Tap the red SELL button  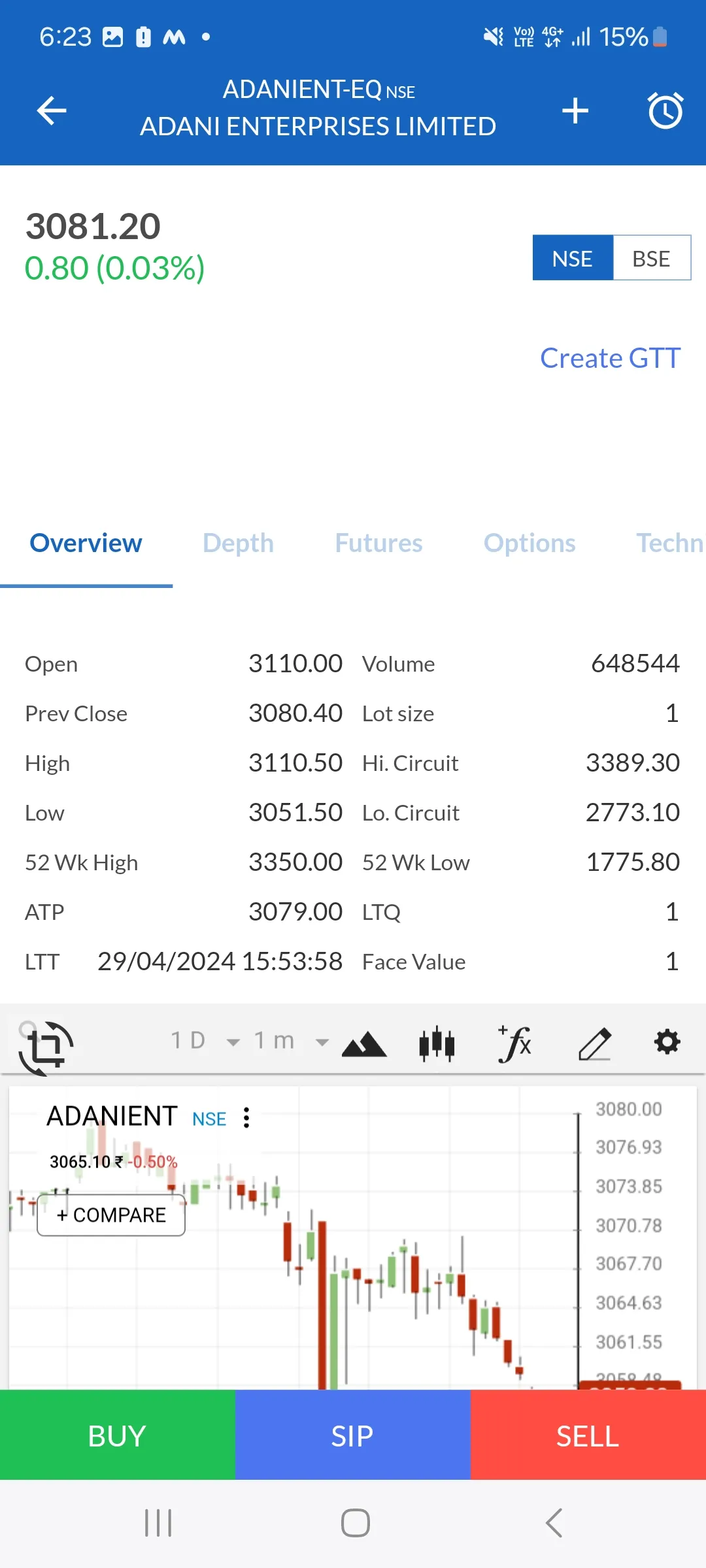[588, 1435]
